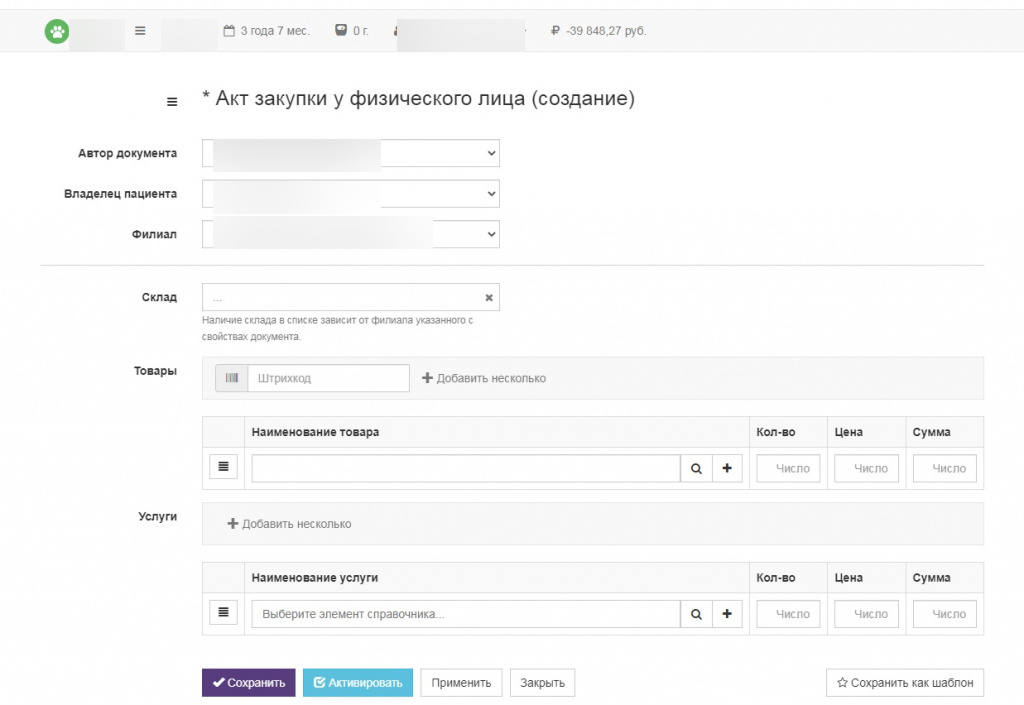Focus Цена field in goods row
This screenshot has height=705, width=1024.
(867, 469)
